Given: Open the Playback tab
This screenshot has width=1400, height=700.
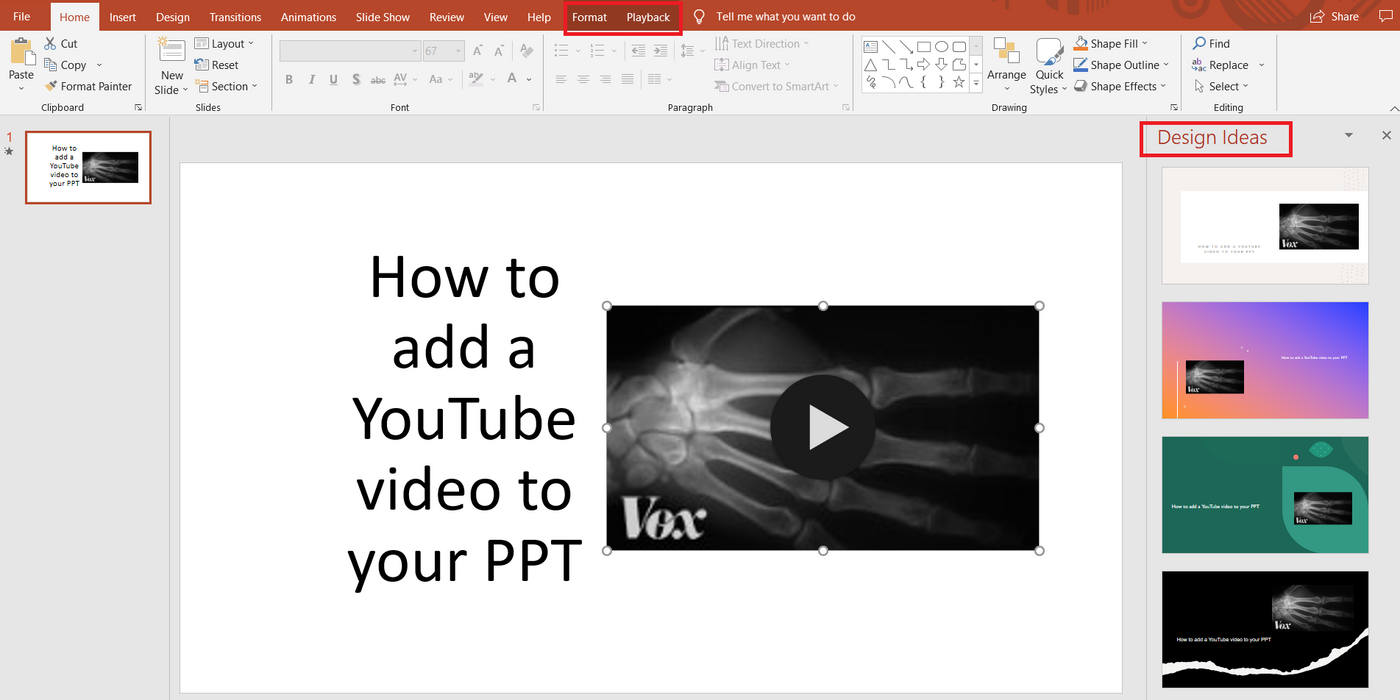Looking at the screenshot, I should 648,17.
